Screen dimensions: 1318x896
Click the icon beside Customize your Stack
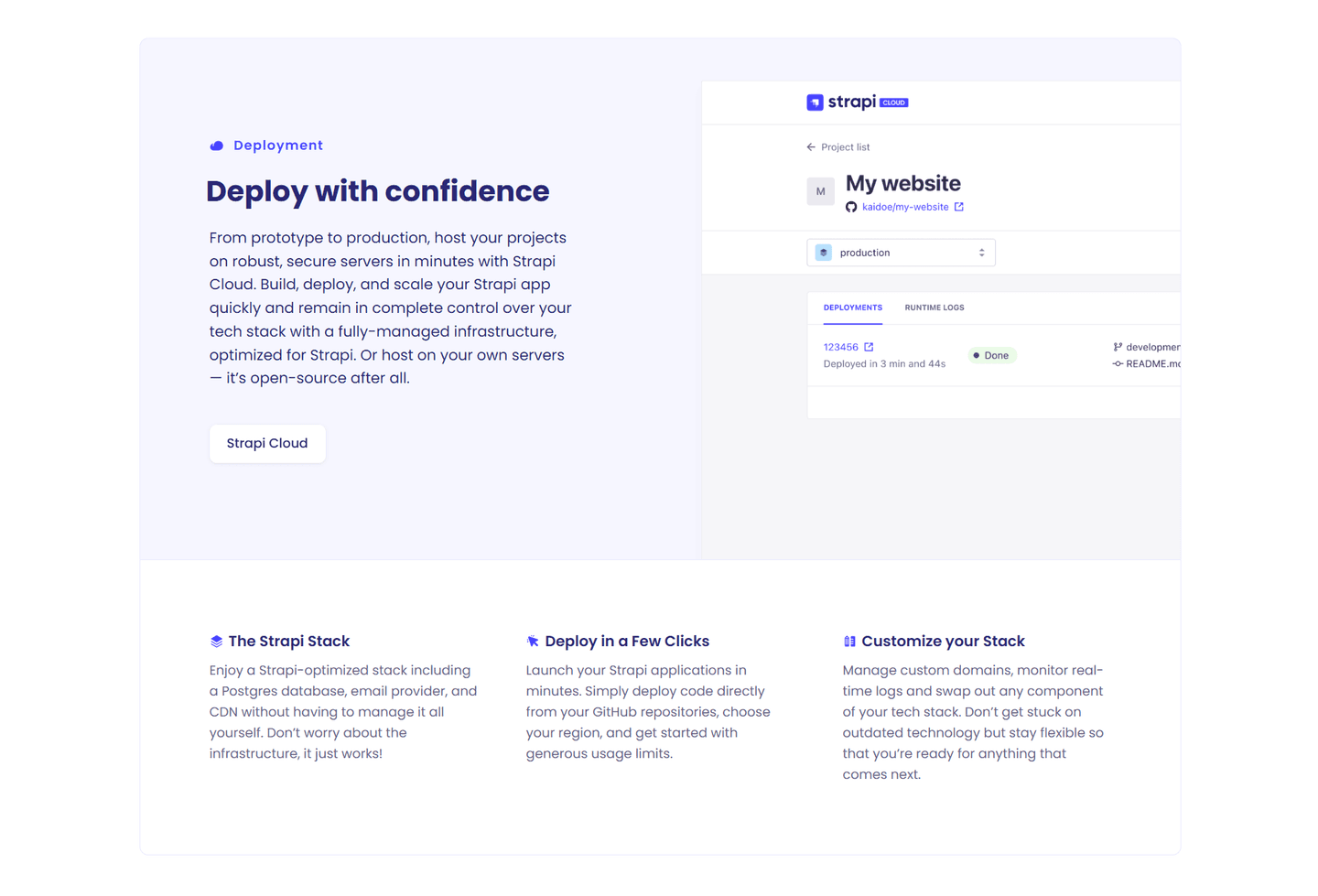tap(849, 642)
